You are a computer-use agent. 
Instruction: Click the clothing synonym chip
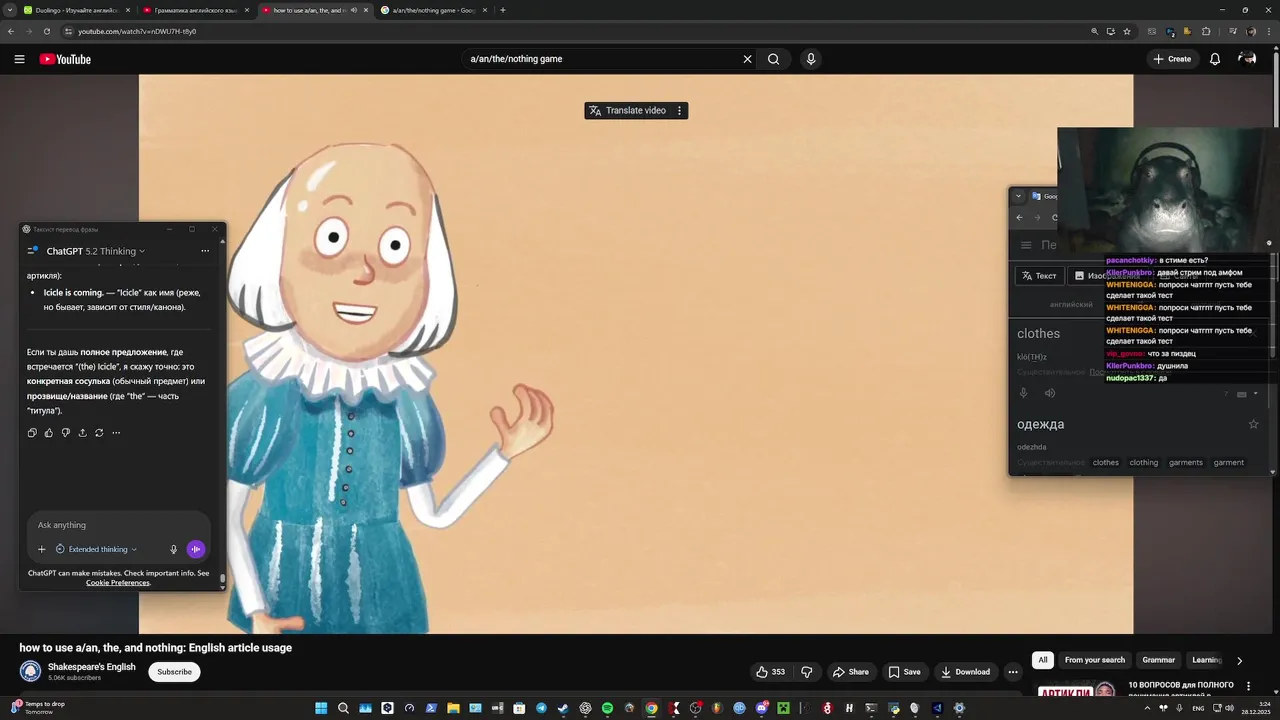coord(1143,462)
